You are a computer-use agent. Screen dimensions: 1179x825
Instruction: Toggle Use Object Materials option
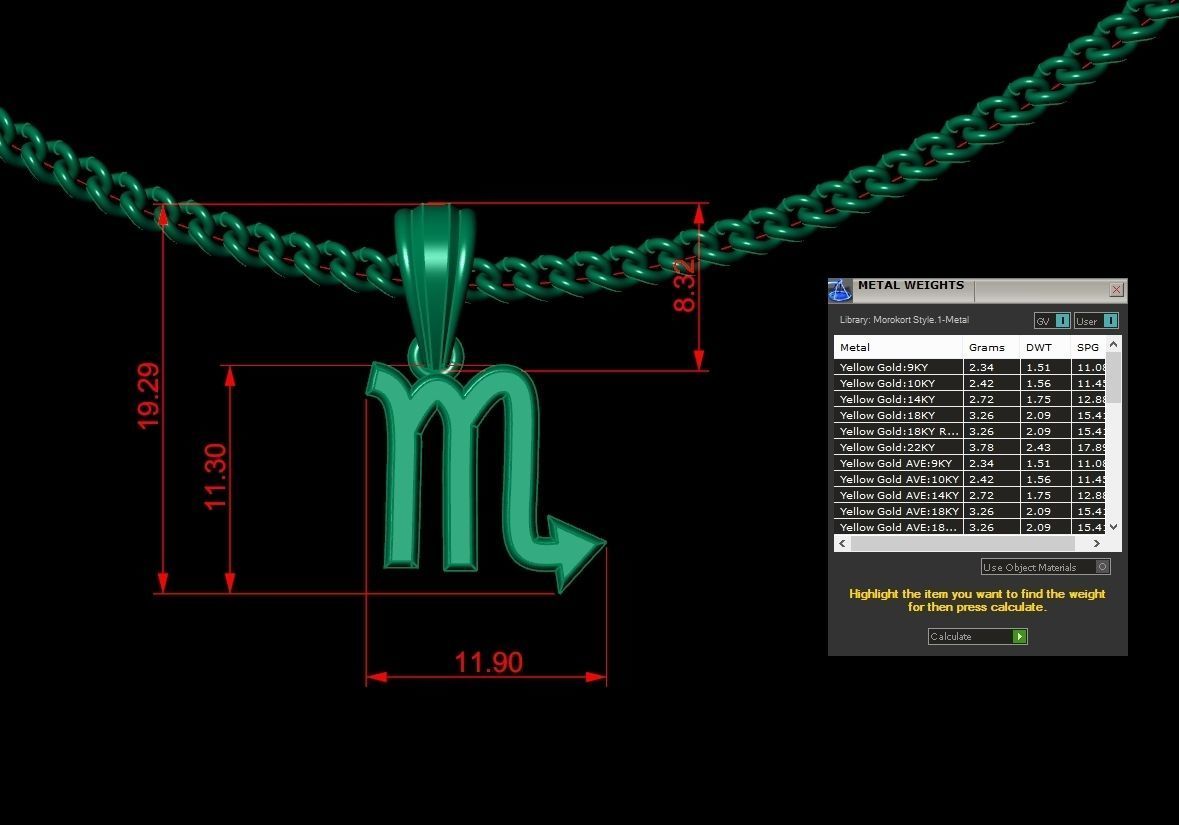[1045, 567]
